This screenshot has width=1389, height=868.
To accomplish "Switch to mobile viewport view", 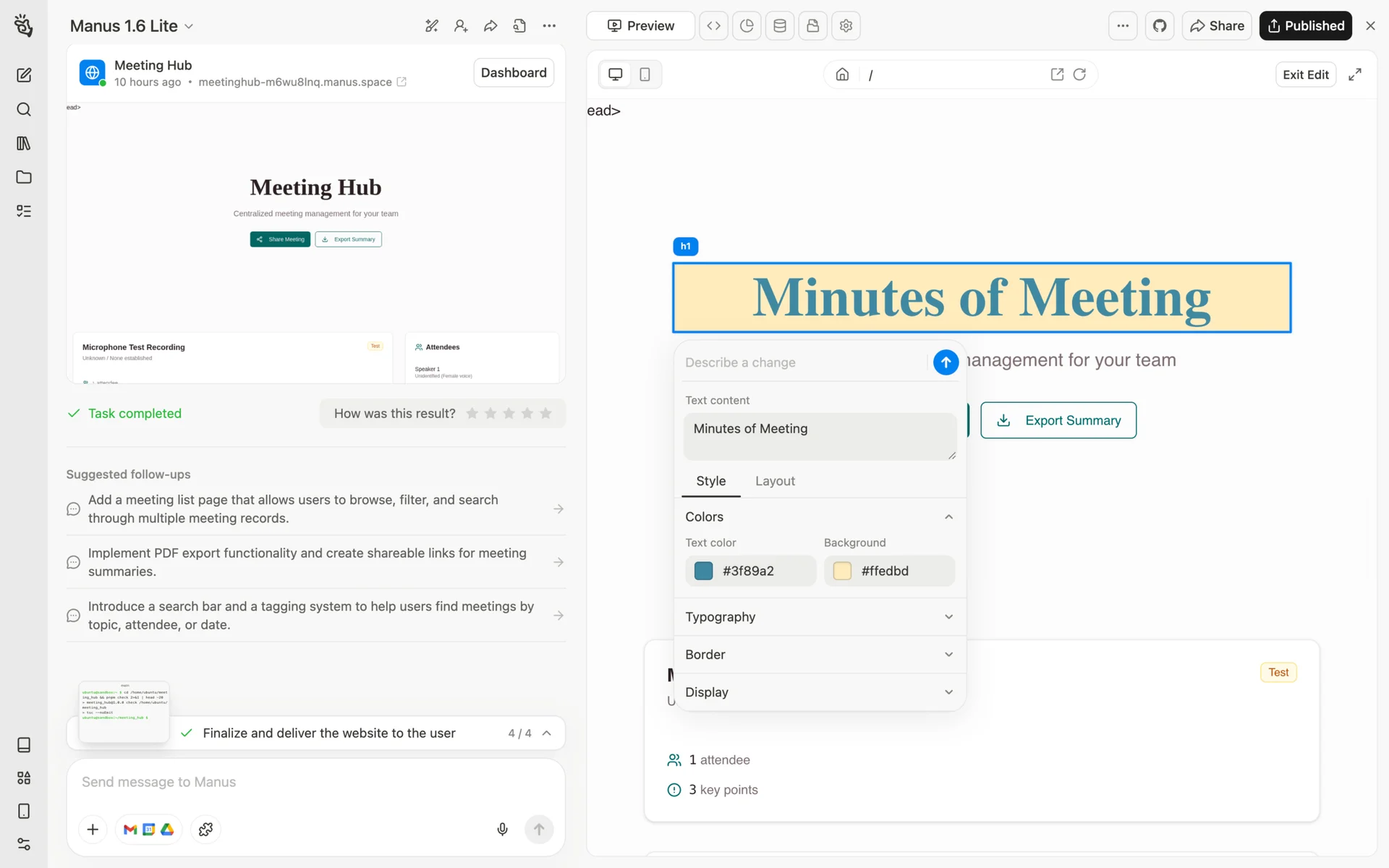I will click(645, 75).
